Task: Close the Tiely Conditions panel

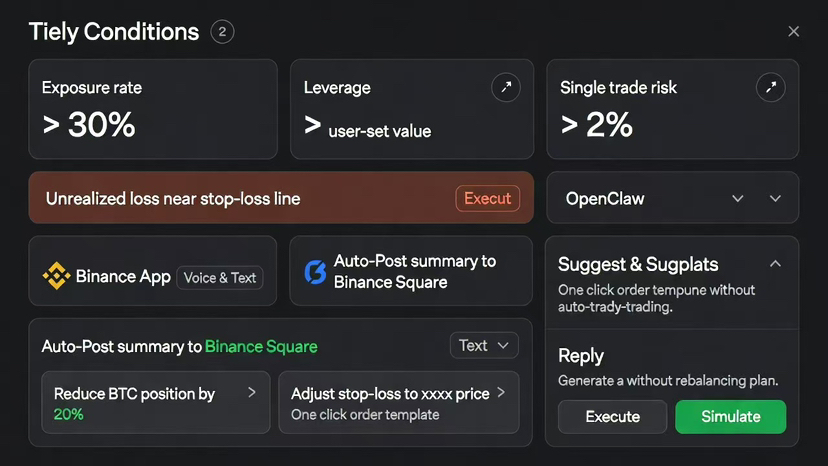Action: coord(793,32)
